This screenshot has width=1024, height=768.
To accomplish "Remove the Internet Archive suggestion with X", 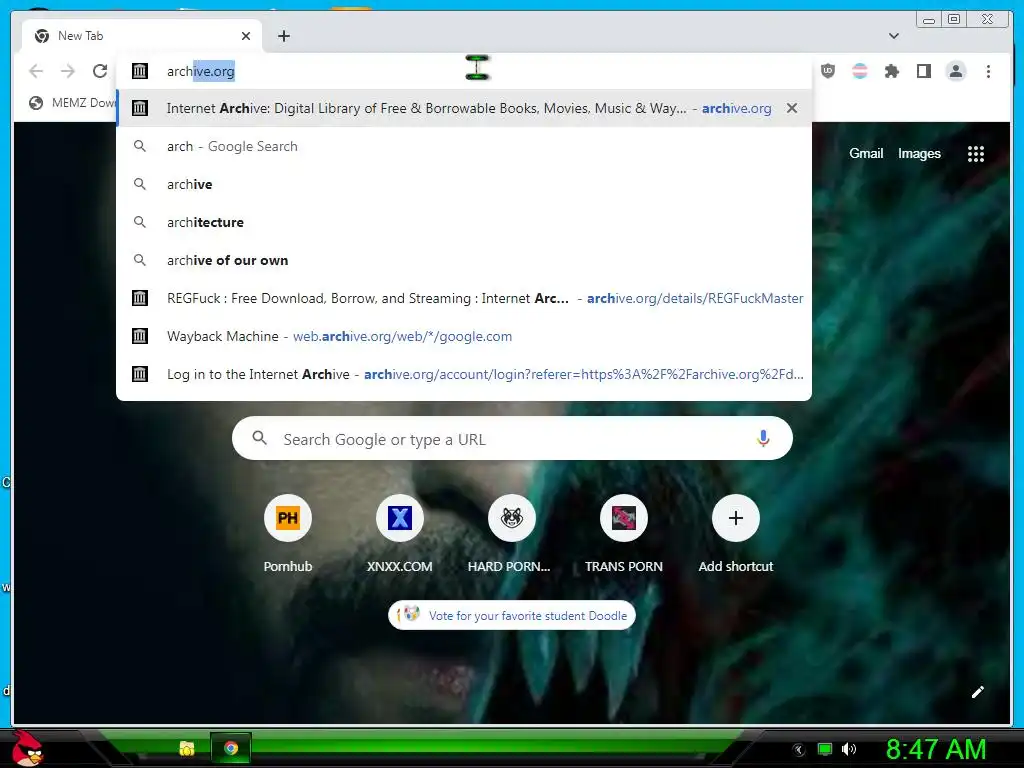I will [792, 108].
